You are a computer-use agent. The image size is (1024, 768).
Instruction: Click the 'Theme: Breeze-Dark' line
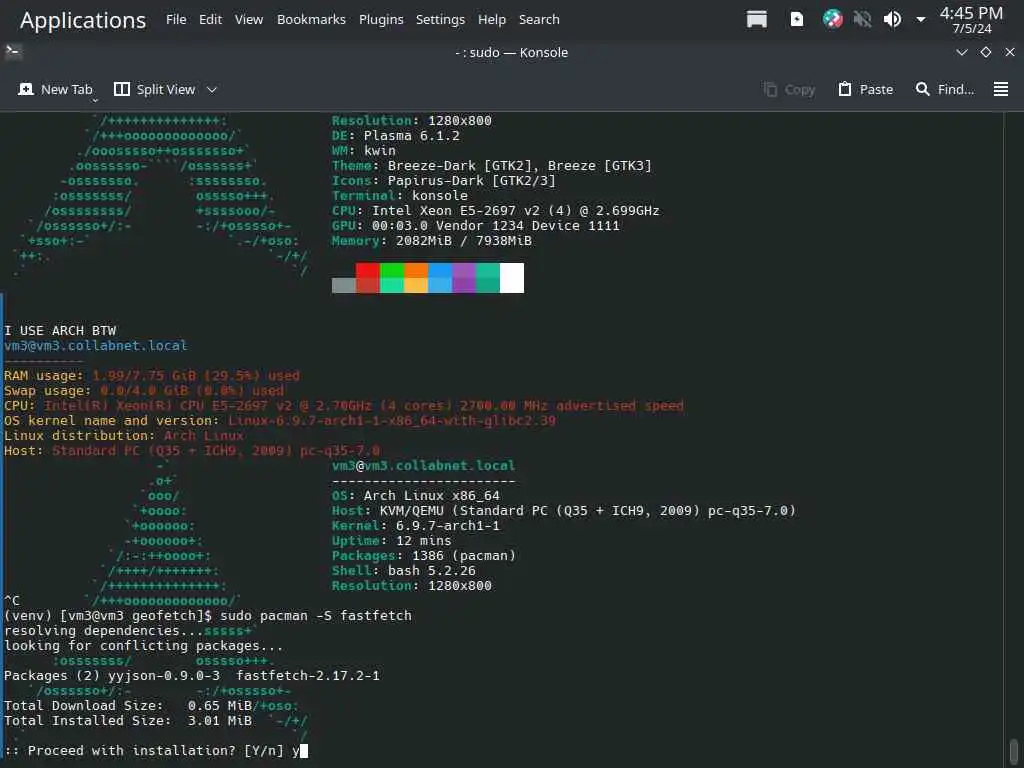tap(492, 166)
